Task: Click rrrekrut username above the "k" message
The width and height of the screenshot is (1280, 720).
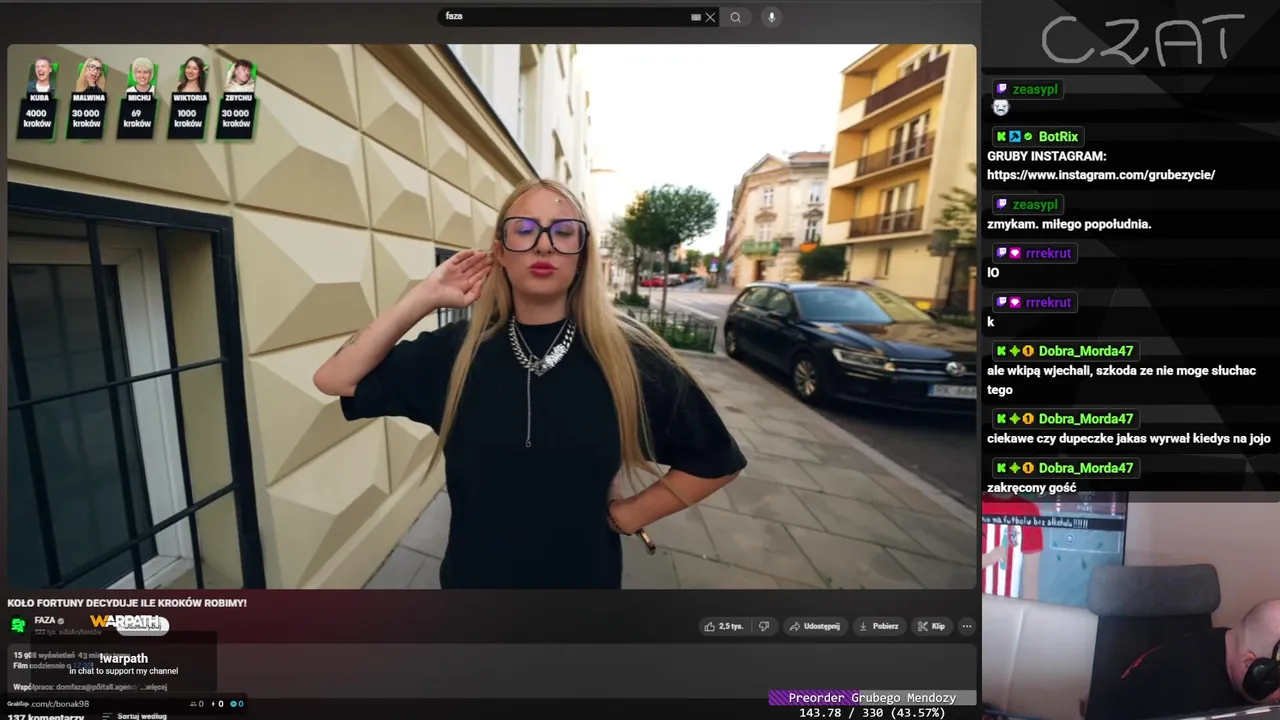Action: 1048,302
